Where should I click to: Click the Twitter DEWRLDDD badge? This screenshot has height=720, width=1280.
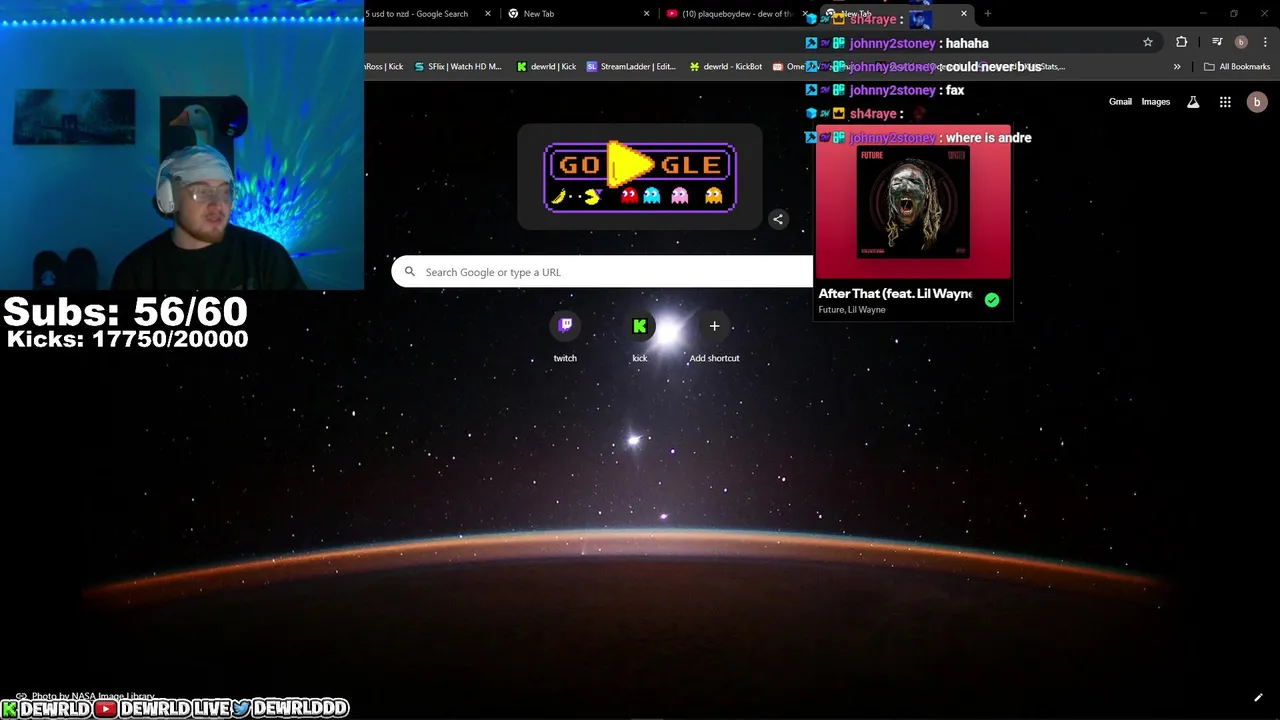pos(291,708)
